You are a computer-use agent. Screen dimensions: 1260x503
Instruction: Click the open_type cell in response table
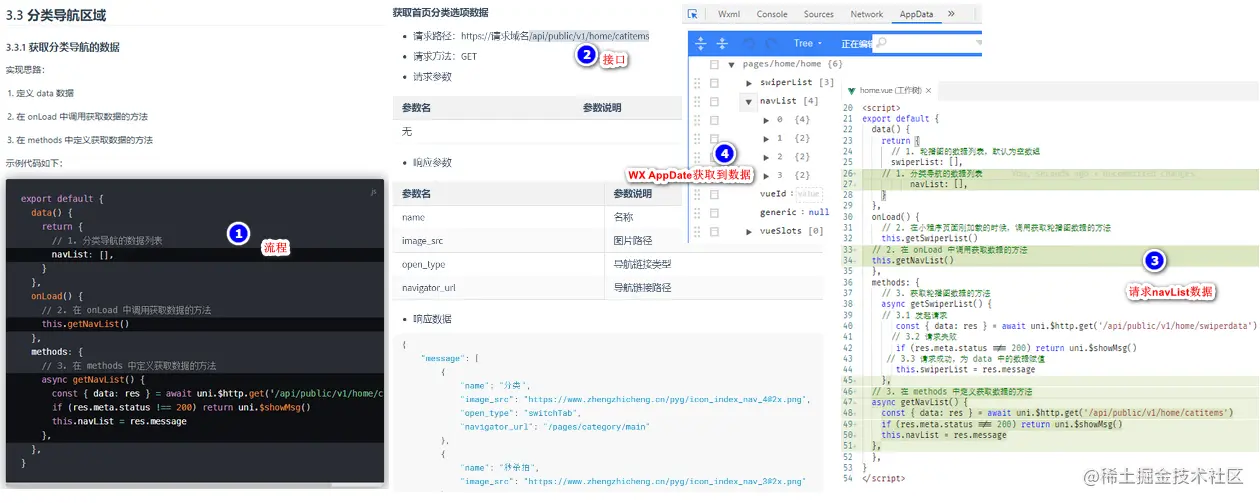pos(498,264)
